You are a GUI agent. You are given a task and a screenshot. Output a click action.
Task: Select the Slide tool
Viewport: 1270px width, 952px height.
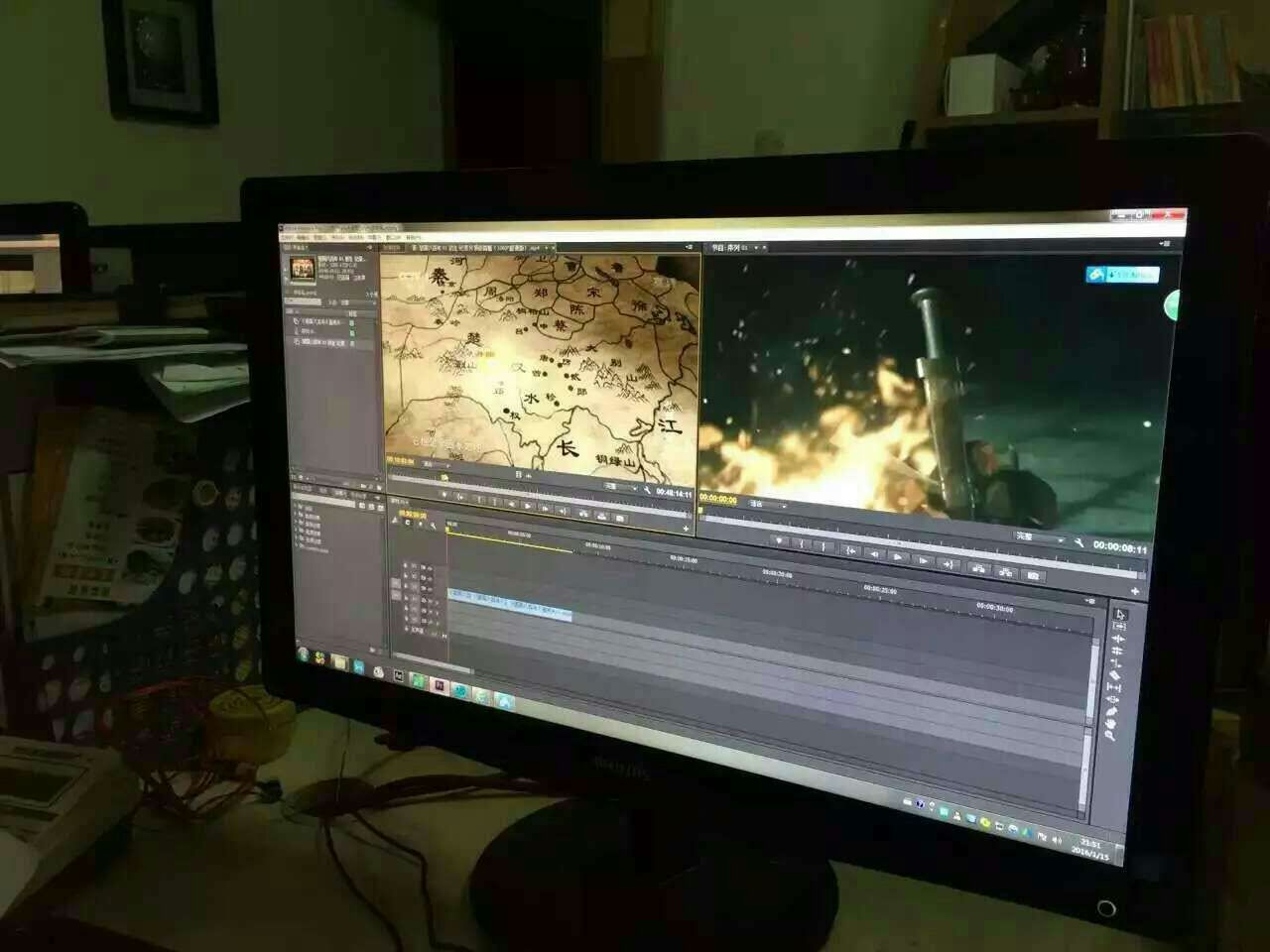1113,699
